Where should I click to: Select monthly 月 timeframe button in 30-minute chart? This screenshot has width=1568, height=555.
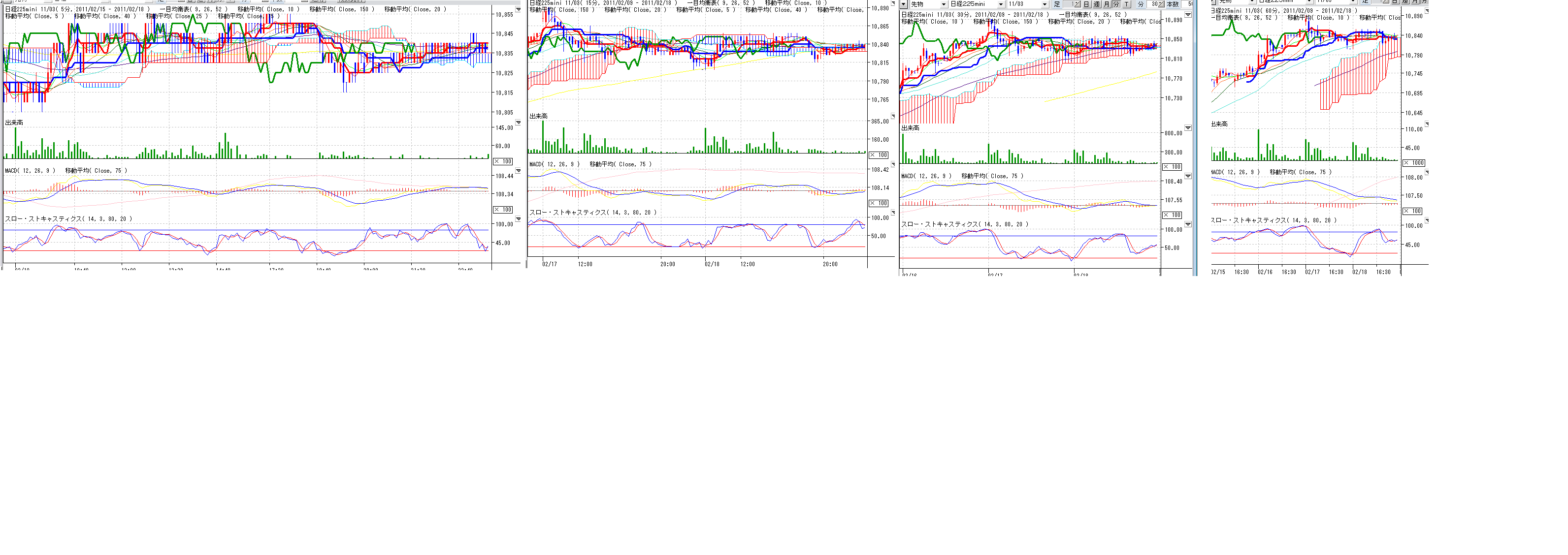(x=1107, y=4)
